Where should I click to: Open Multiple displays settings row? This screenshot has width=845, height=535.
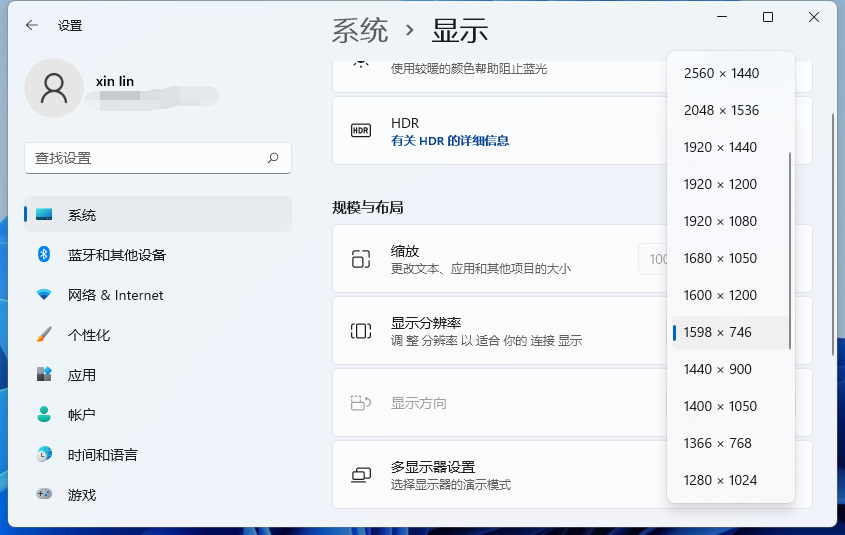coord(500,475)
